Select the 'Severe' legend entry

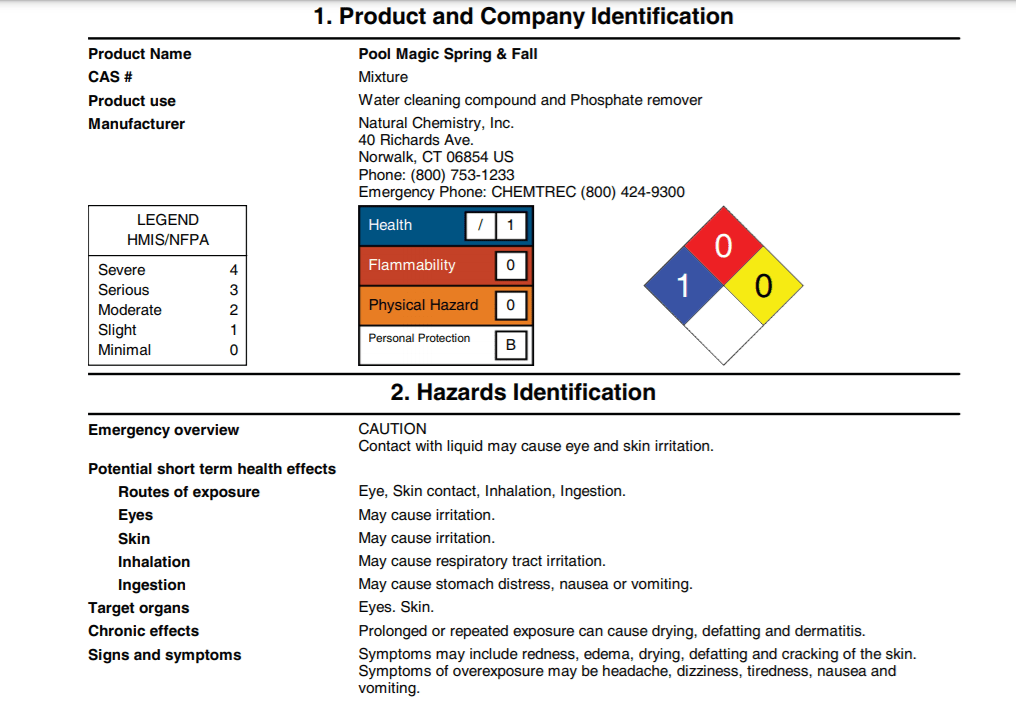click(122, 270)
